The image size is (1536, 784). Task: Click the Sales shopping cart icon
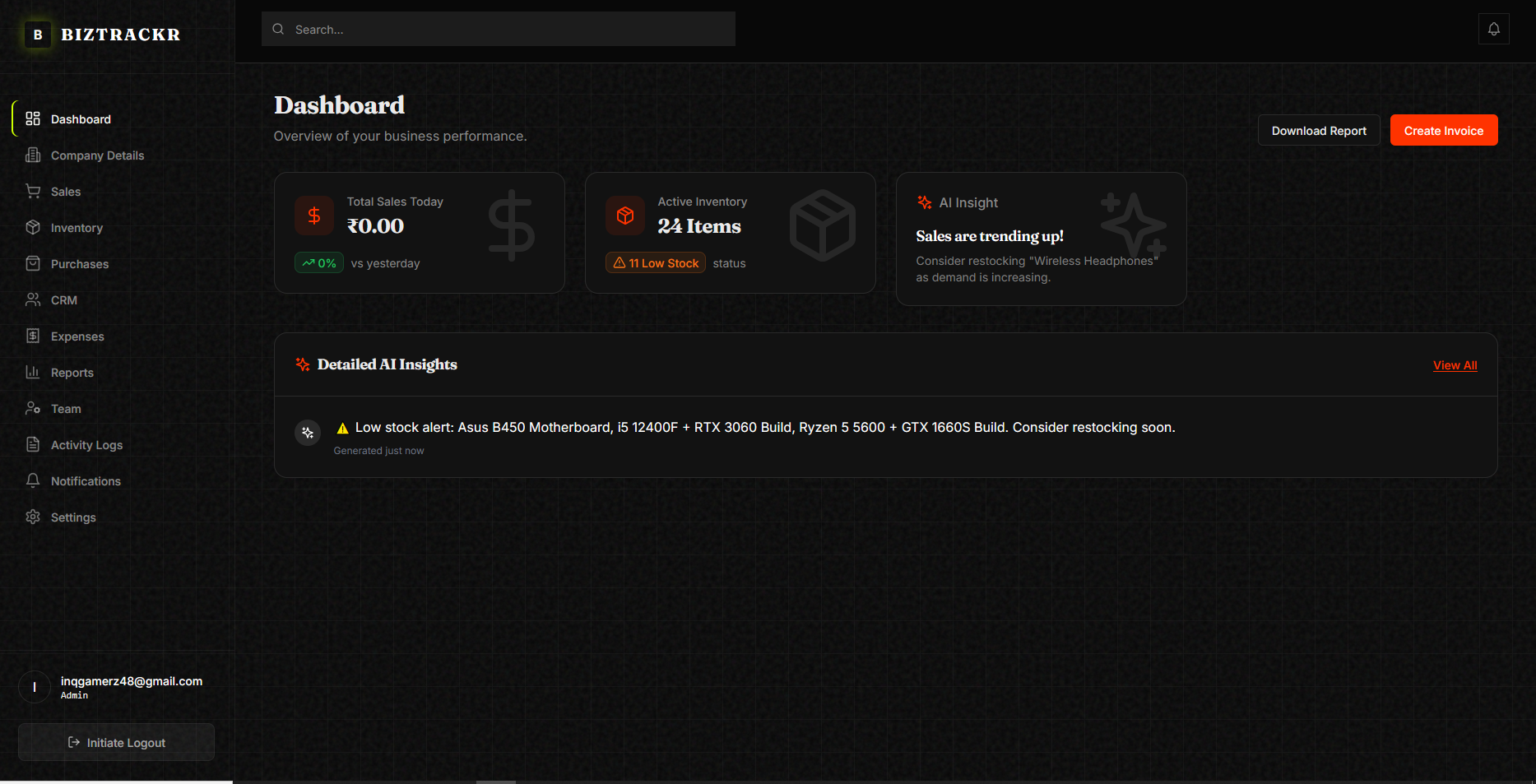33,191
